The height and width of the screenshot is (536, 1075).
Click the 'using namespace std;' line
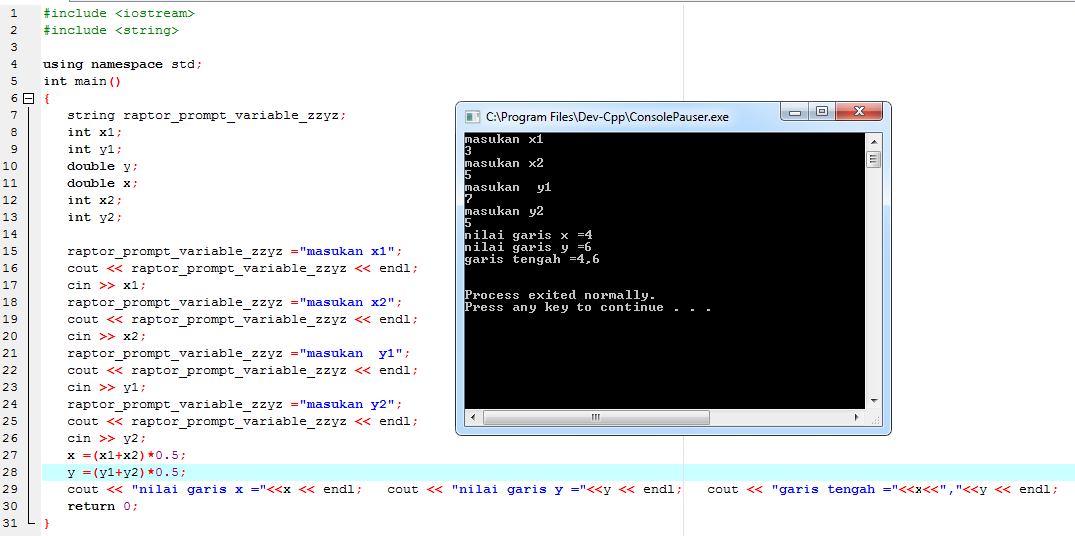coord(123,64)
